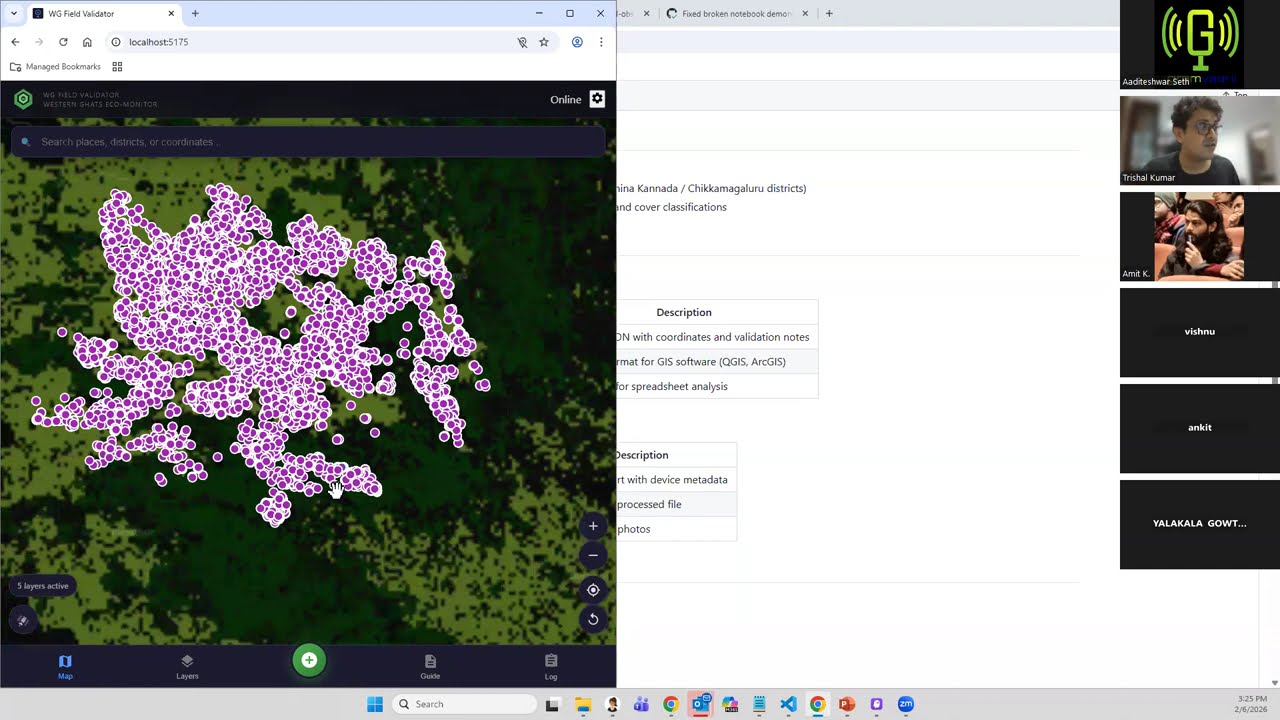
Task: Open Chrome profile avatar menu
Action: (x=577, y=42)
